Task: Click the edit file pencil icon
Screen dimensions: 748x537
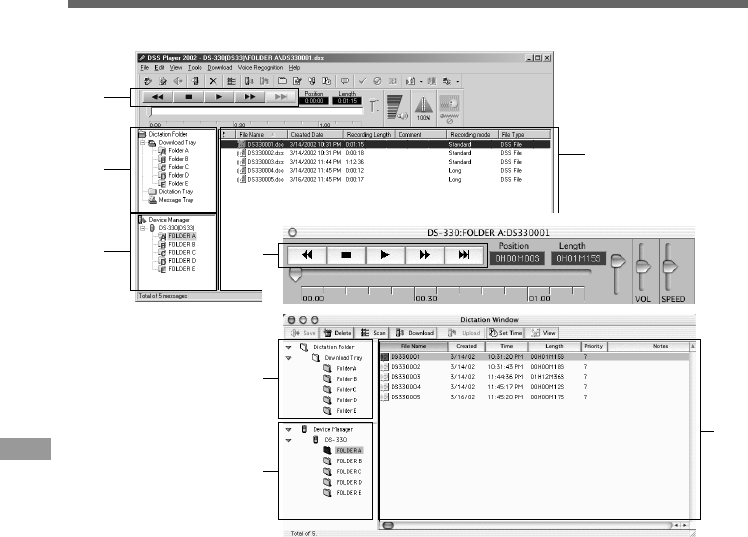Action: click(297, 81)
